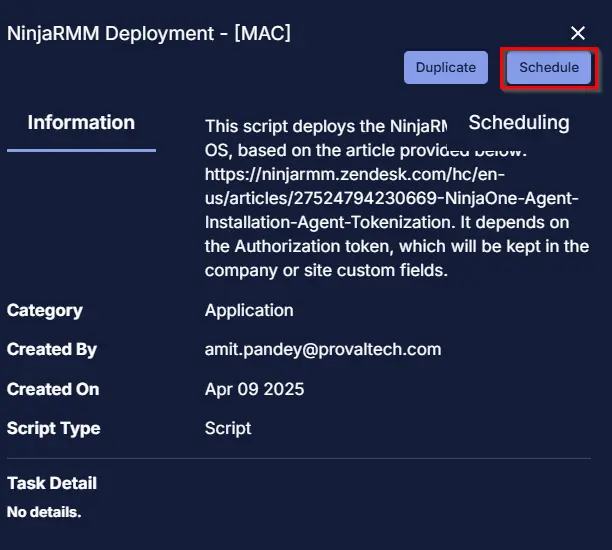The image size is (612, 550).
Task: Click the Task Detail heading
Action: coord(52,483)
